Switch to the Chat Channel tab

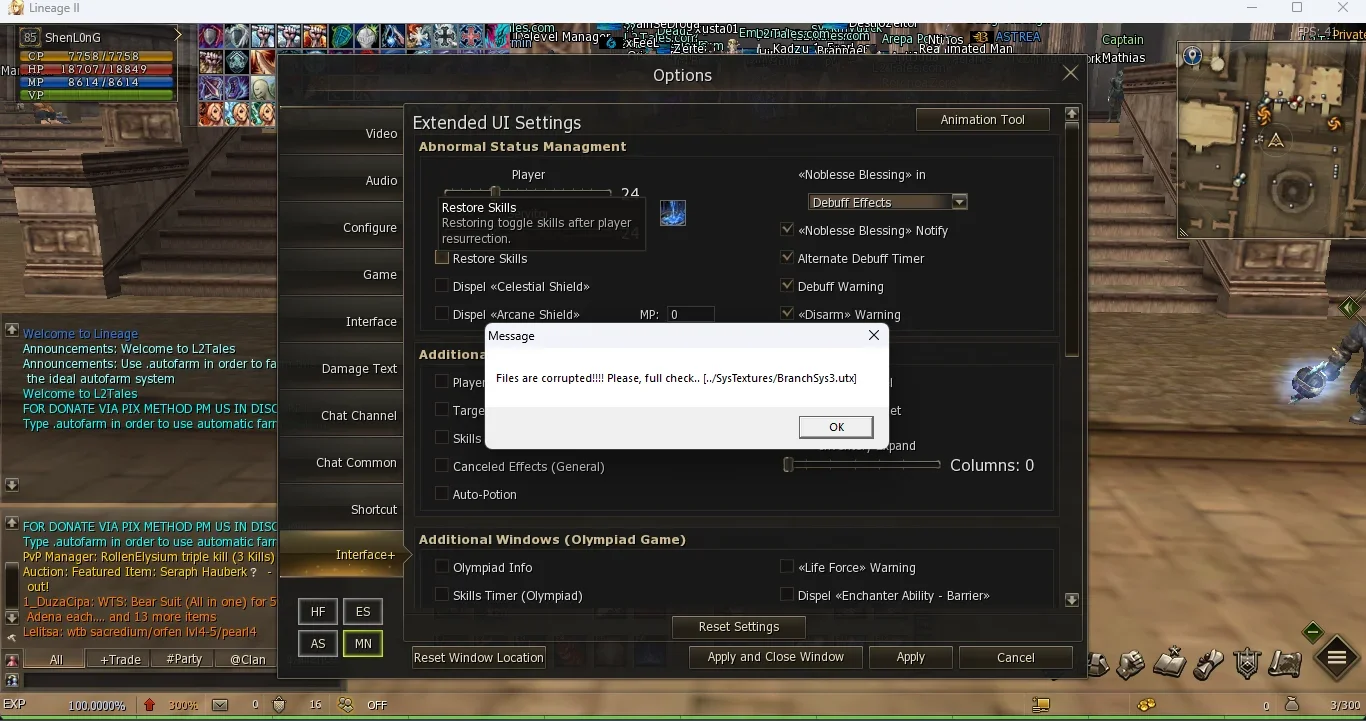coord(341,415)
